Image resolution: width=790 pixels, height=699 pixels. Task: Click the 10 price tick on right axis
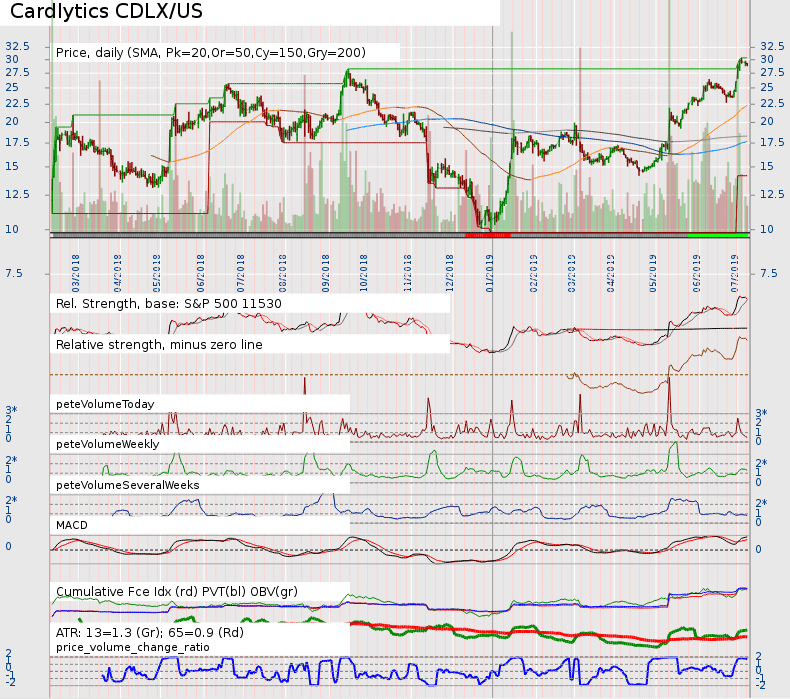[x=767, y=229]
